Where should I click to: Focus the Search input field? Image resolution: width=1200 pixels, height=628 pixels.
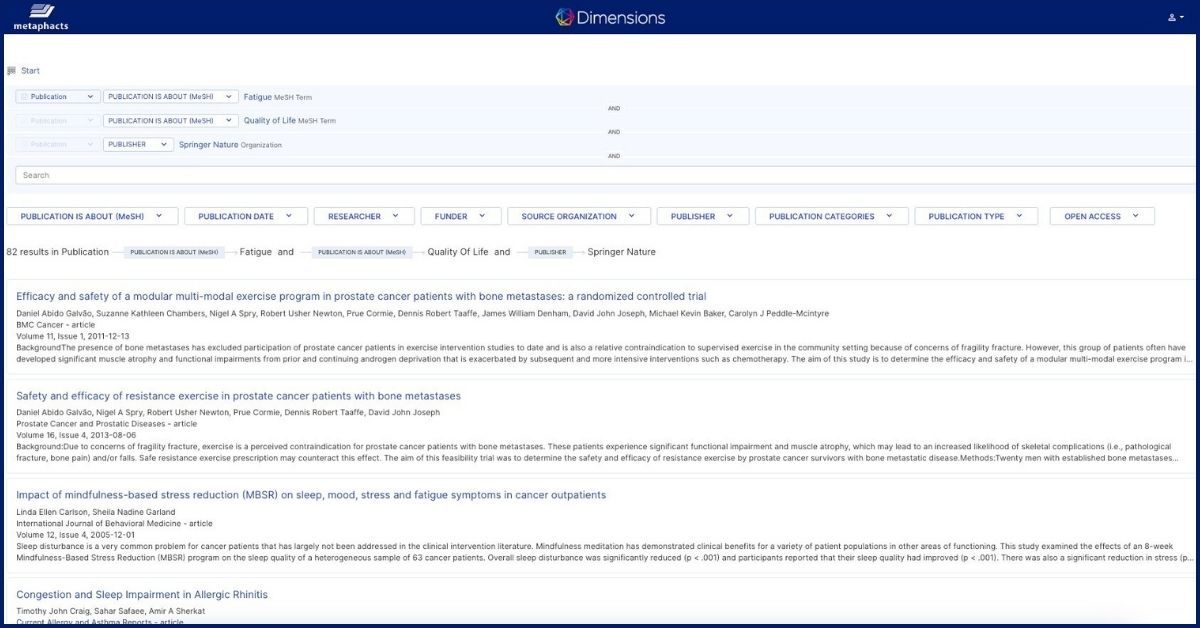(x=606, y=175)
